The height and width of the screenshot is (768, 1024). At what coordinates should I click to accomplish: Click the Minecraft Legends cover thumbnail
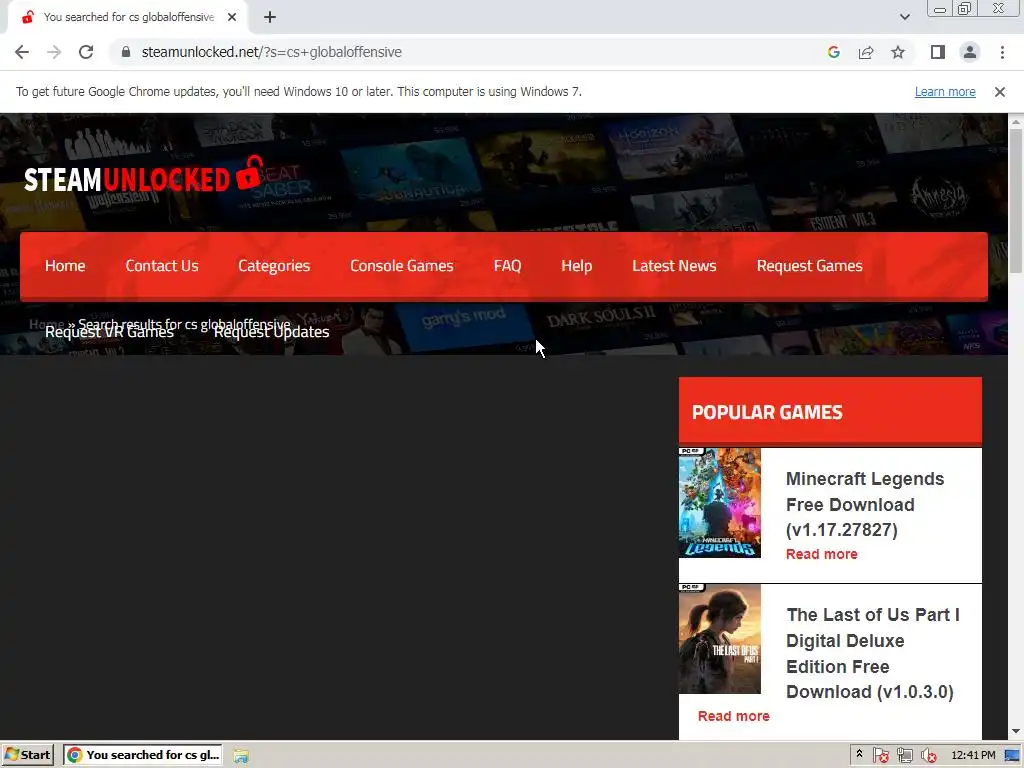coord(720,502)
